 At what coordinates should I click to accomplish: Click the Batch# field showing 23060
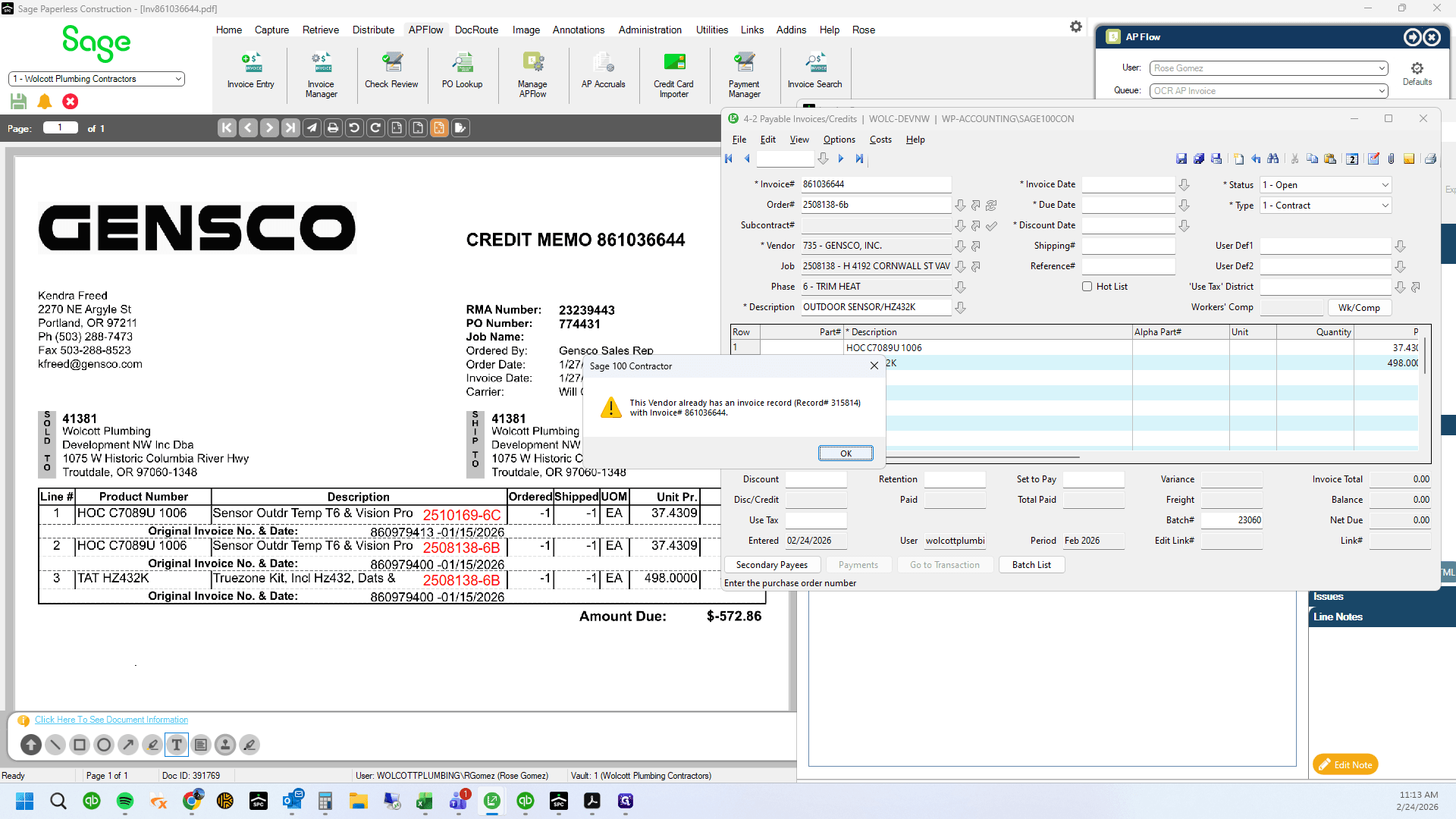1232,520
